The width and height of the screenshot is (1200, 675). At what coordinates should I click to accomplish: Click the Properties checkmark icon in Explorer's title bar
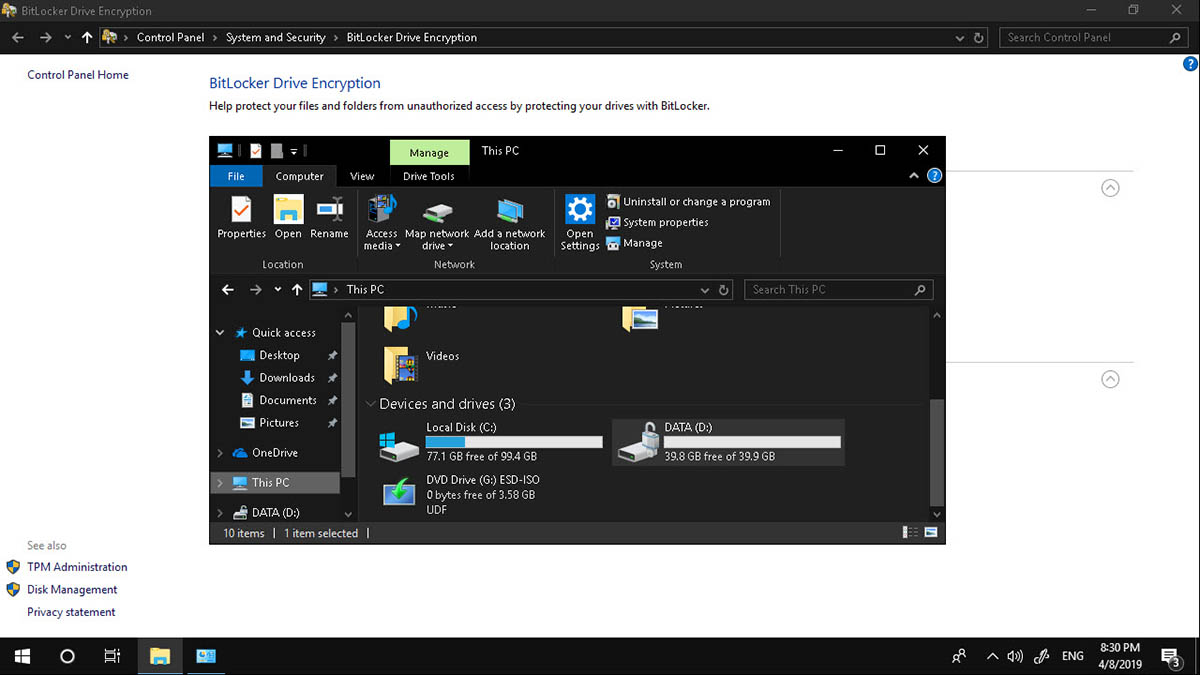(x=255, y=151)
